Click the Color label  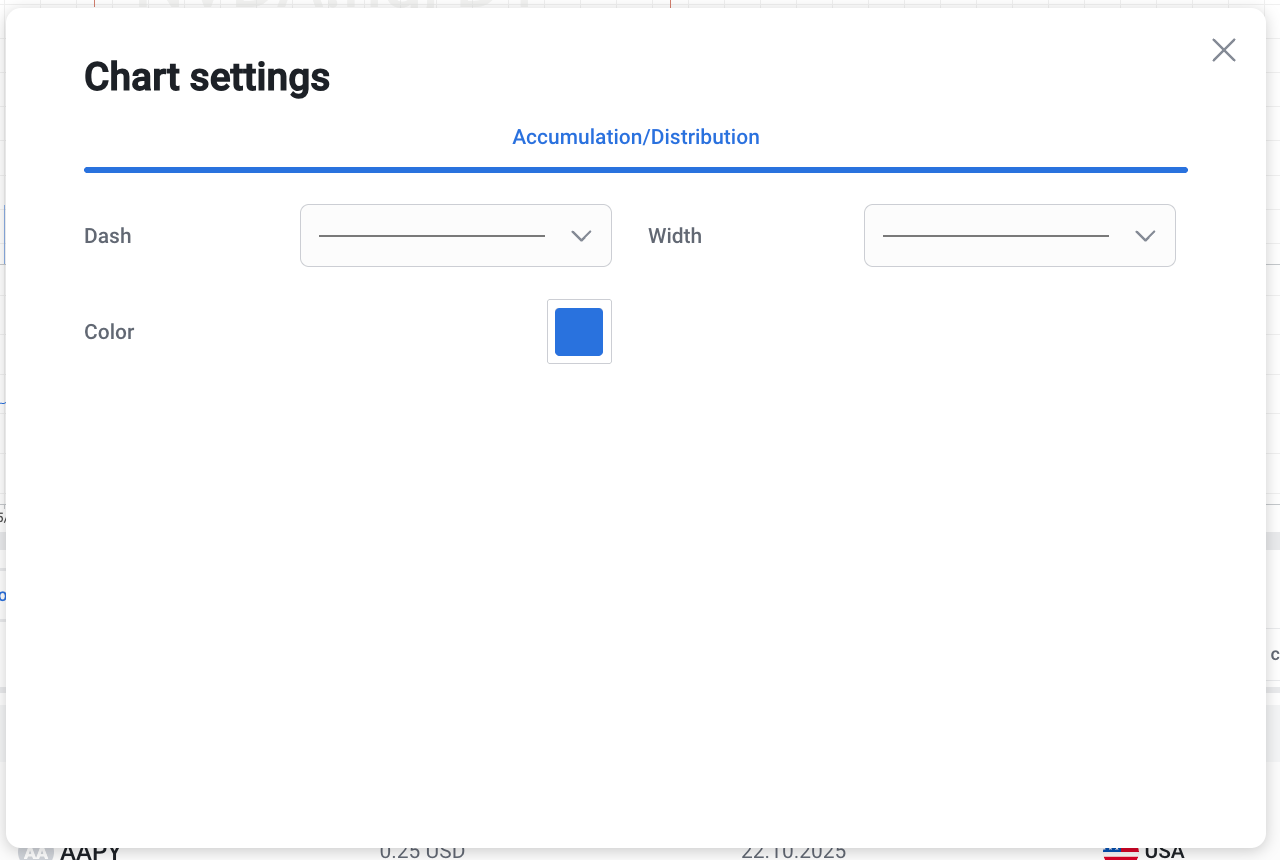coord(109,332)
